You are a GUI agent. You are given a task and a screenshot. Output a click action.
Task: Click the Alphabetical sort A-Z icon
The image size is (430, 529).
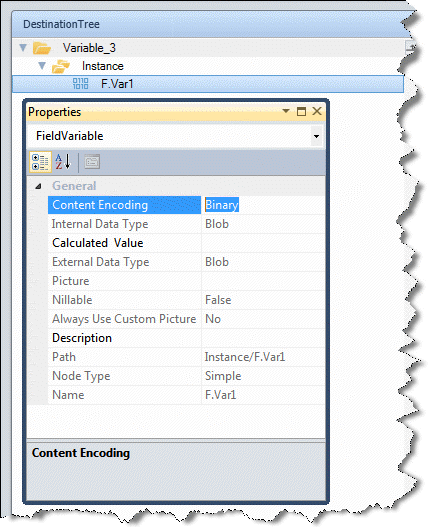(63, 162)
